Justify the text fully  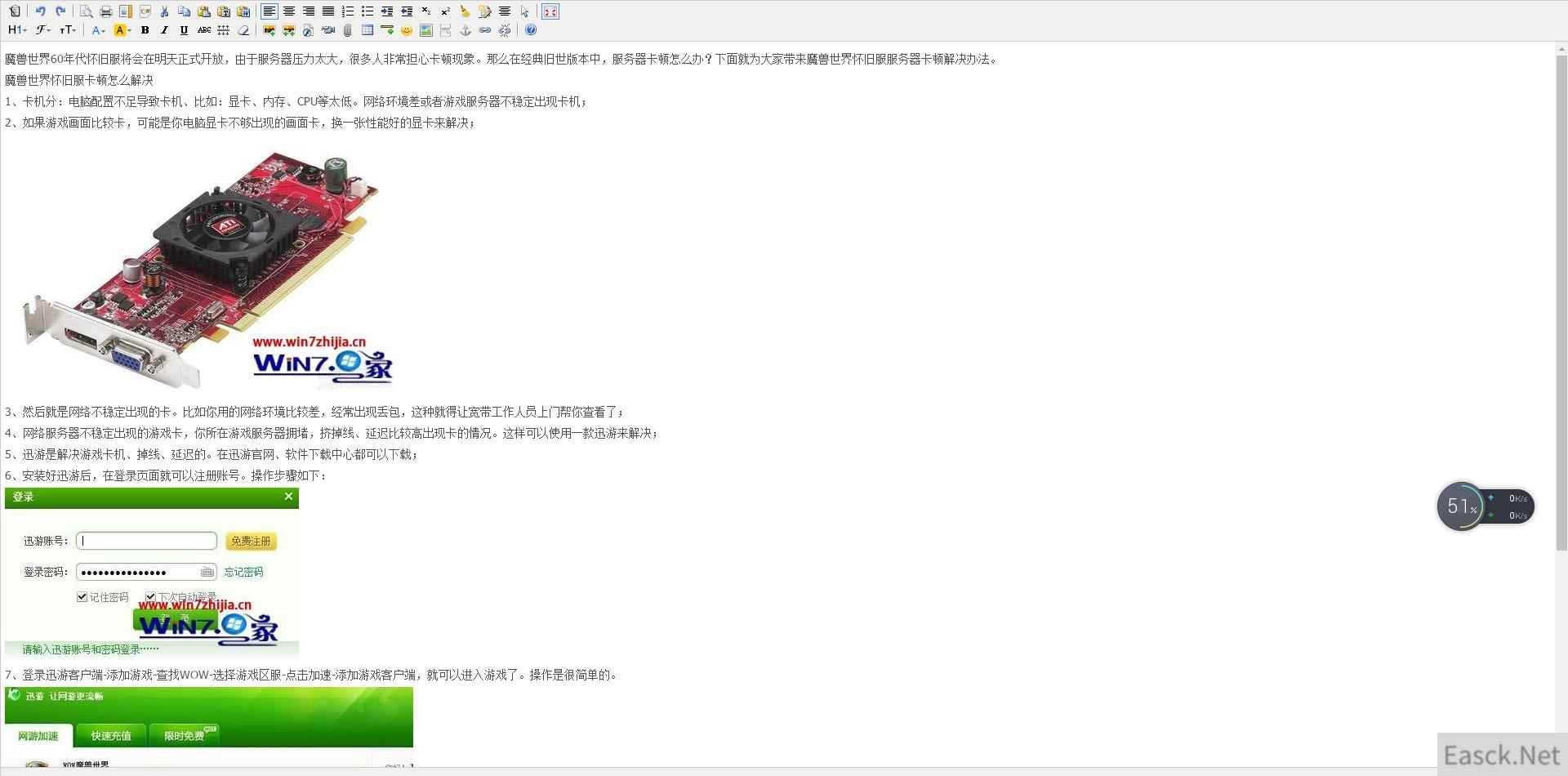tap(328, 11)
